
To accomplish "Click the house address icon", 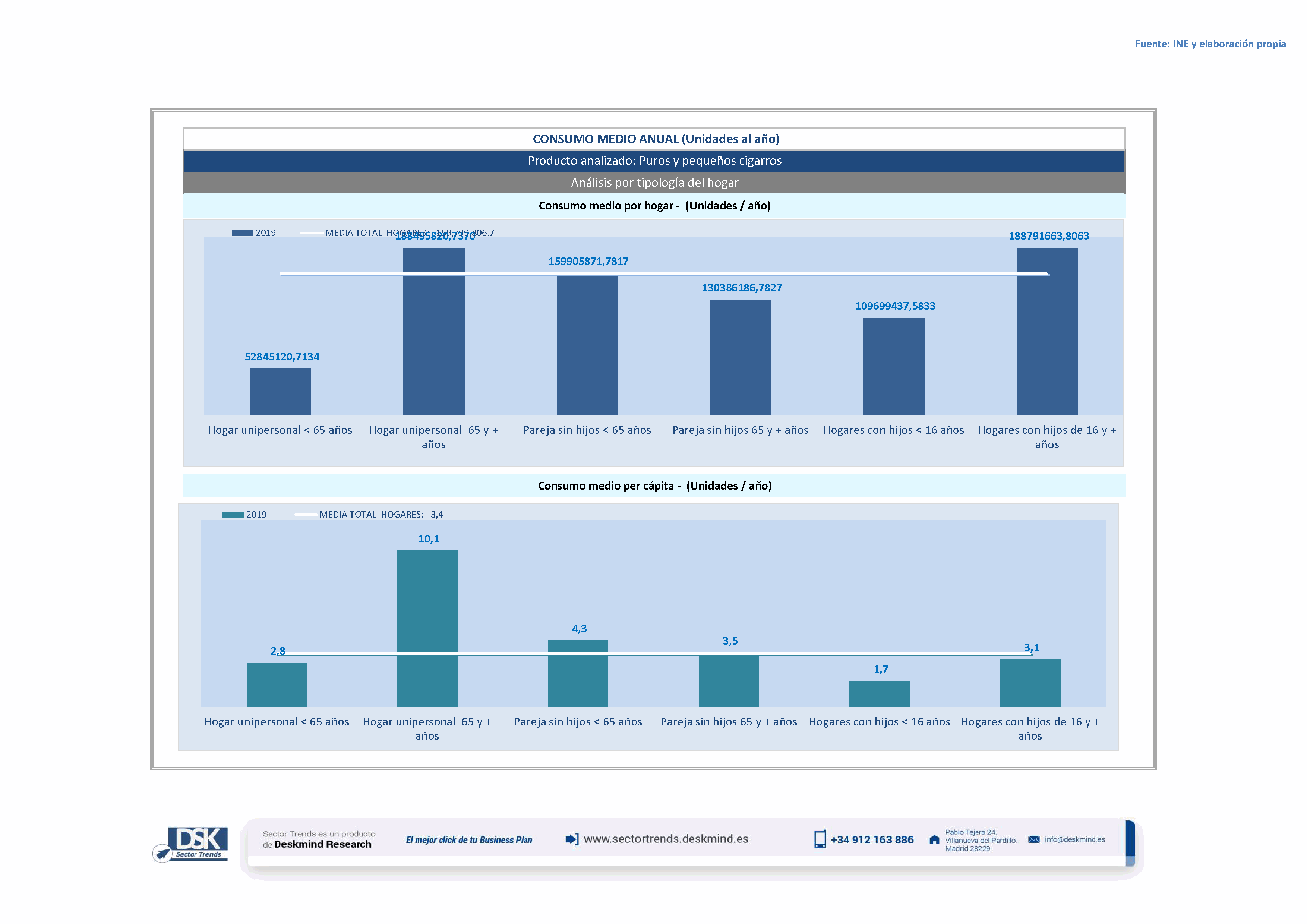I will [934, 840].
